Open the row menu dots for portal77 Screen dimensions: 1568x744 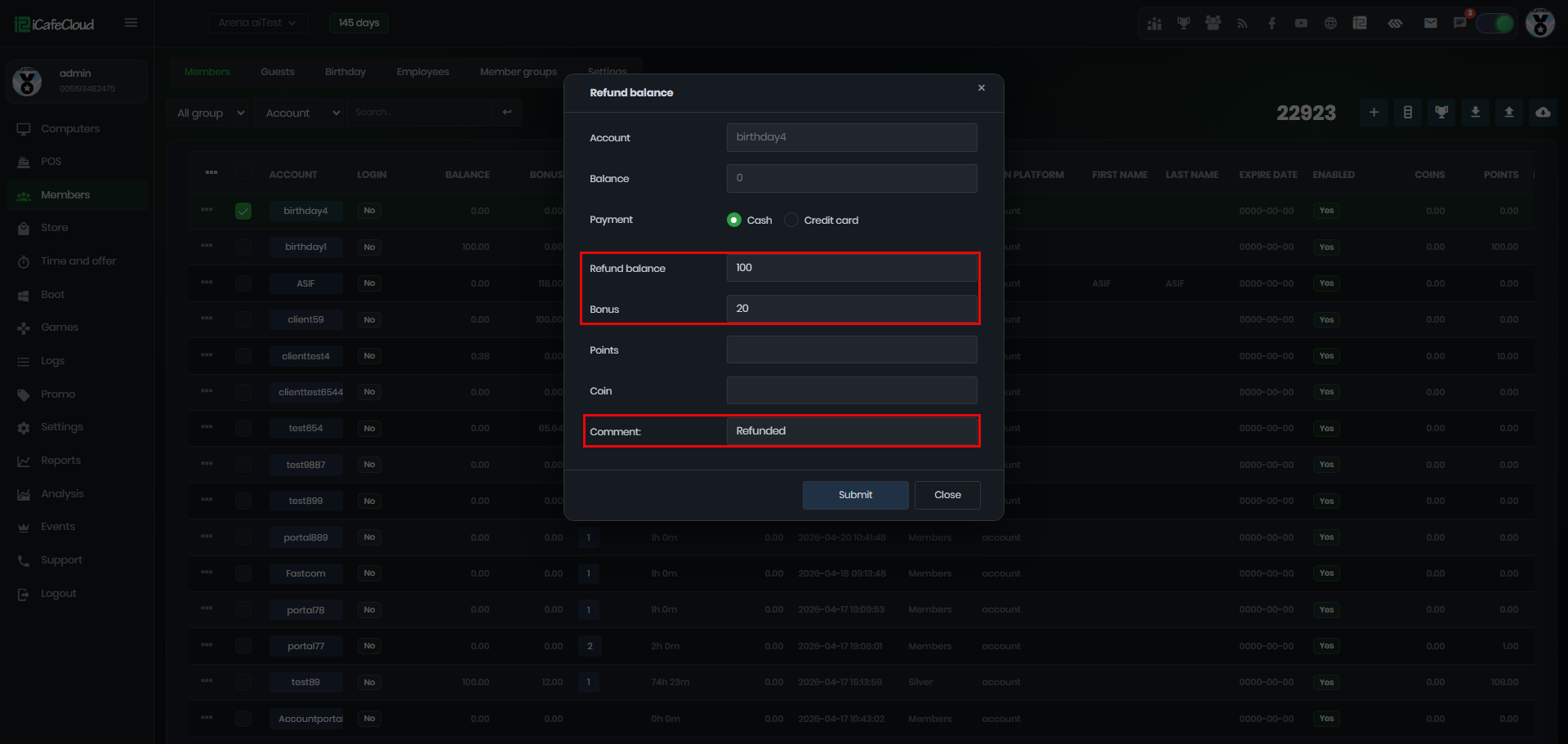[207, 644]
